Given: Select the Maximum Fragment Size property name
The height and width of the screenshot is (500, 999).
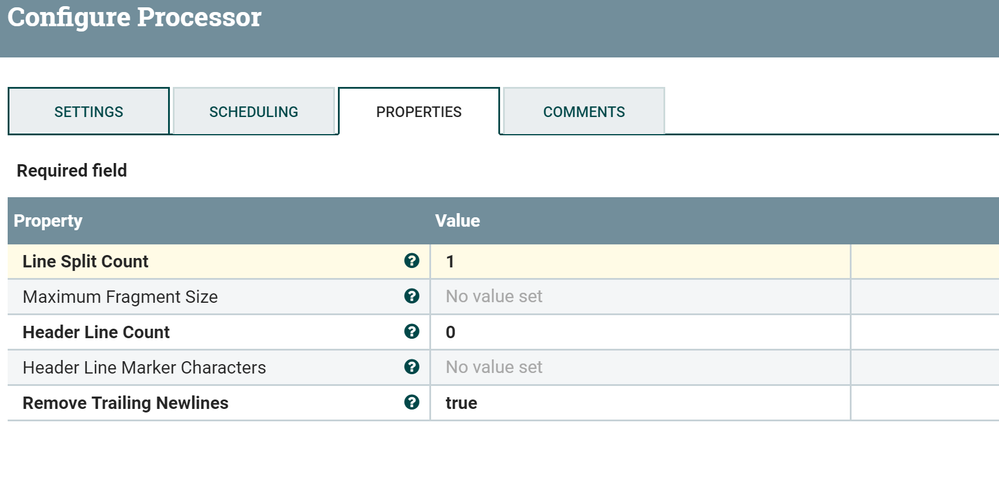Looking at the screenshot, I should pyautogui.click(x=120, y=297).
